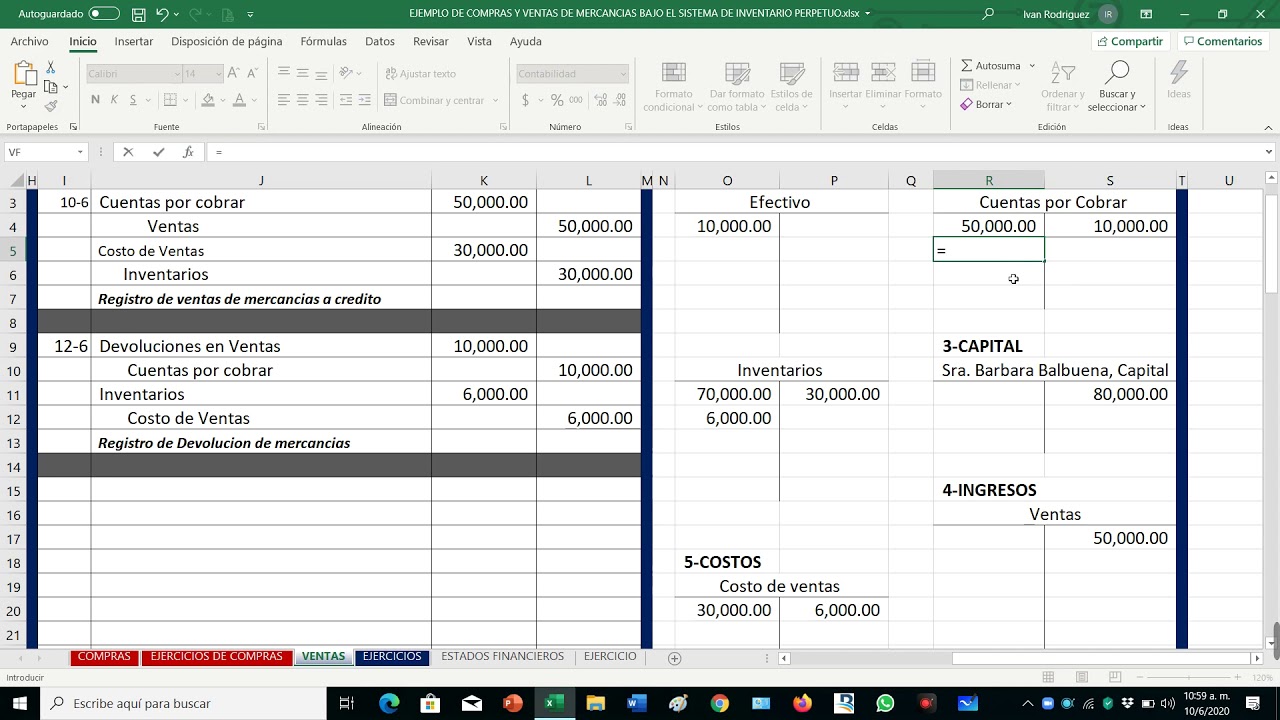The height and width of the screenshot is (720, 1280).
Task: Click the Format Painter brush icon
Action: (x=50, y=106)
